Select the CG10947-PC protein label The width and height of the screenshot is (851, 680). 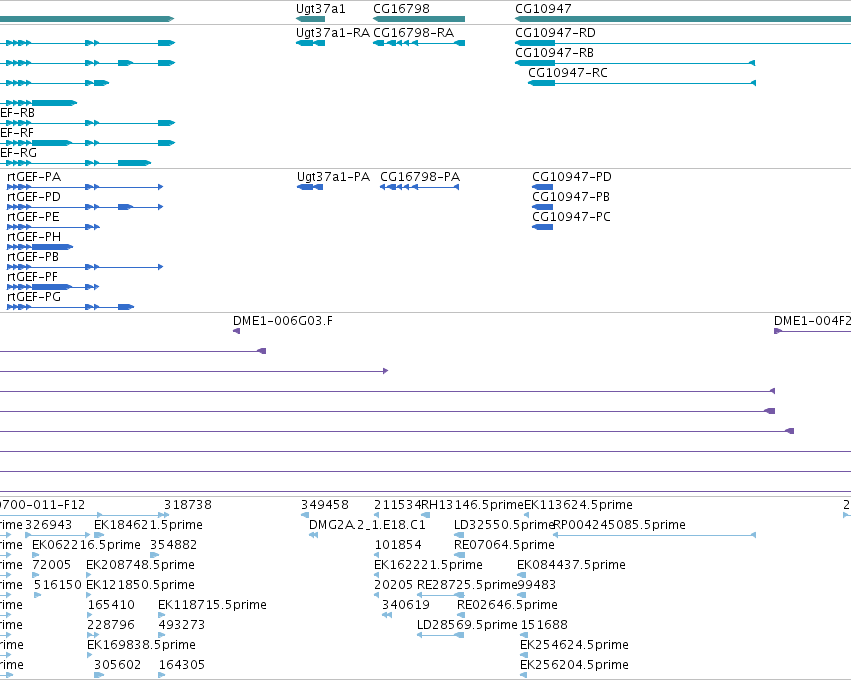point(571,217)
